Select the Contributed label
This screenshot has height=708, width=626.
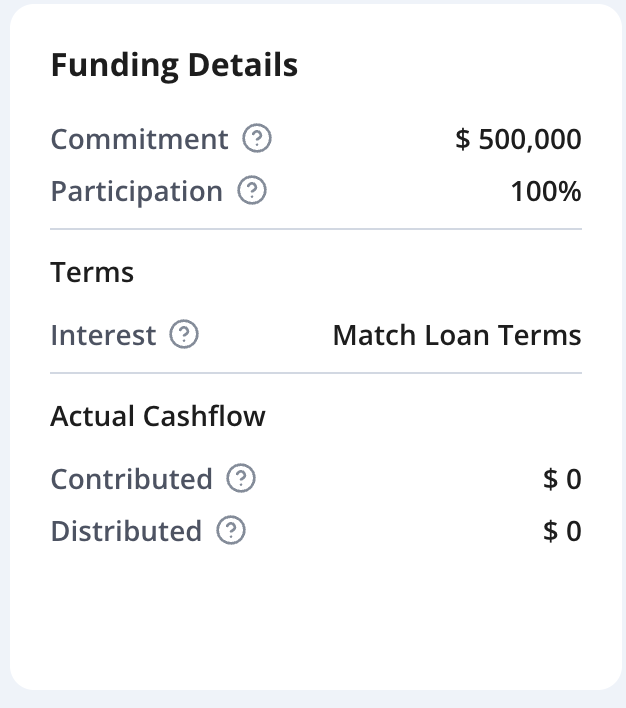131,479
